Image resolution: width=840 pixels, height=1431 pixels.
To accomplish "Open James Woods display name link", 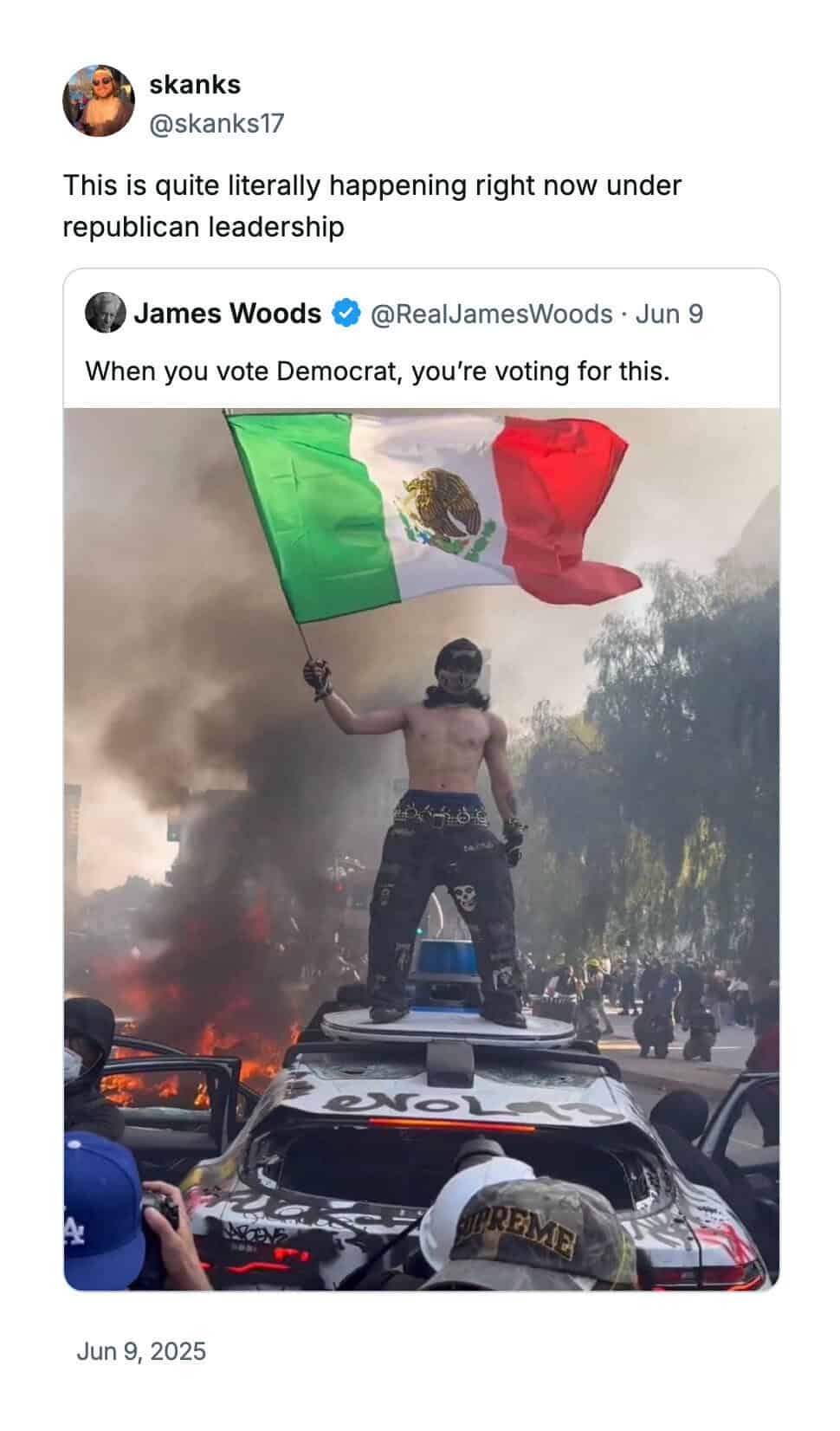I will click(x=227, y=313).
